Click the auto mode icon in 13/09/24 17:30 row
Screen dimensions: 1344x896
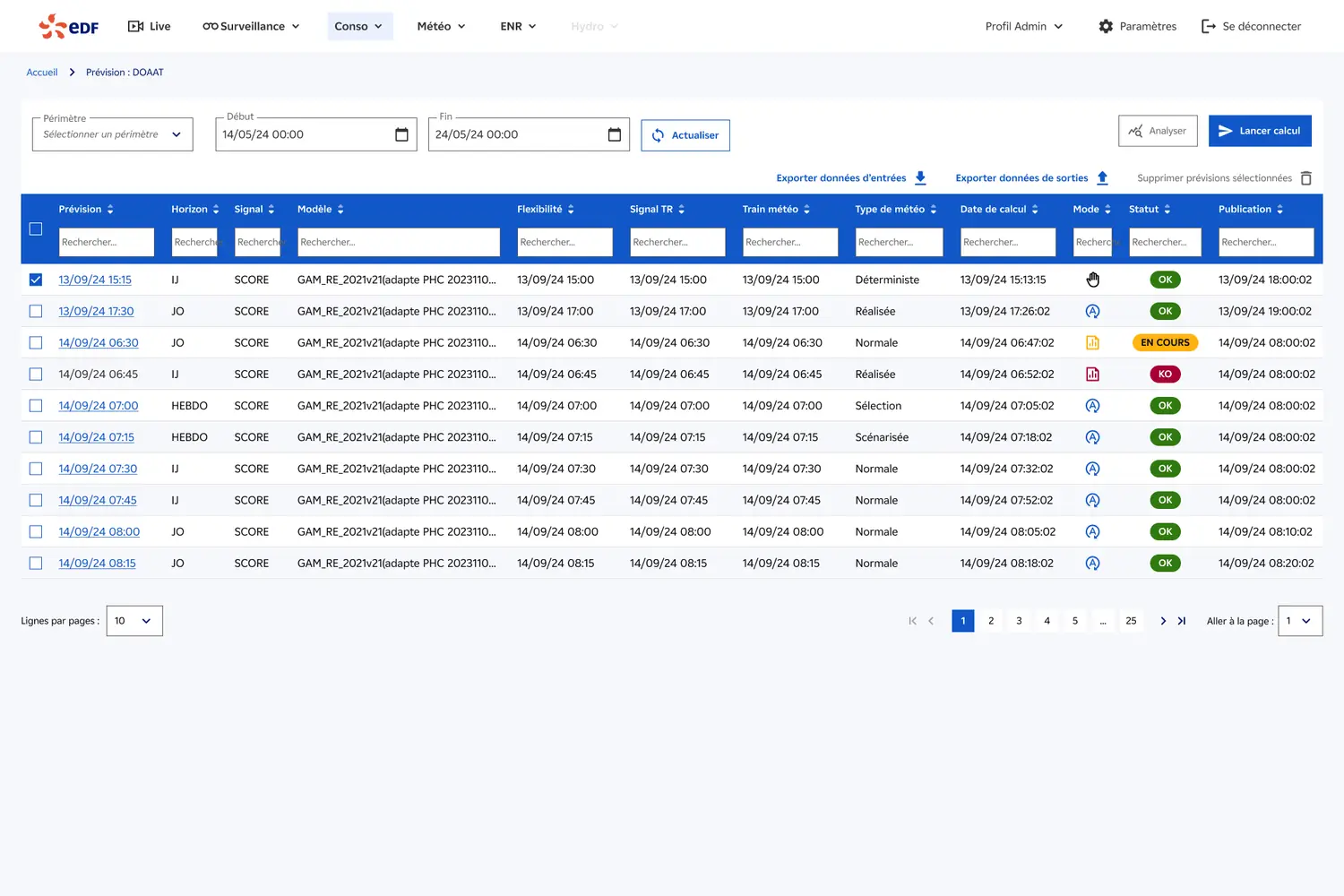point(1093,311)
